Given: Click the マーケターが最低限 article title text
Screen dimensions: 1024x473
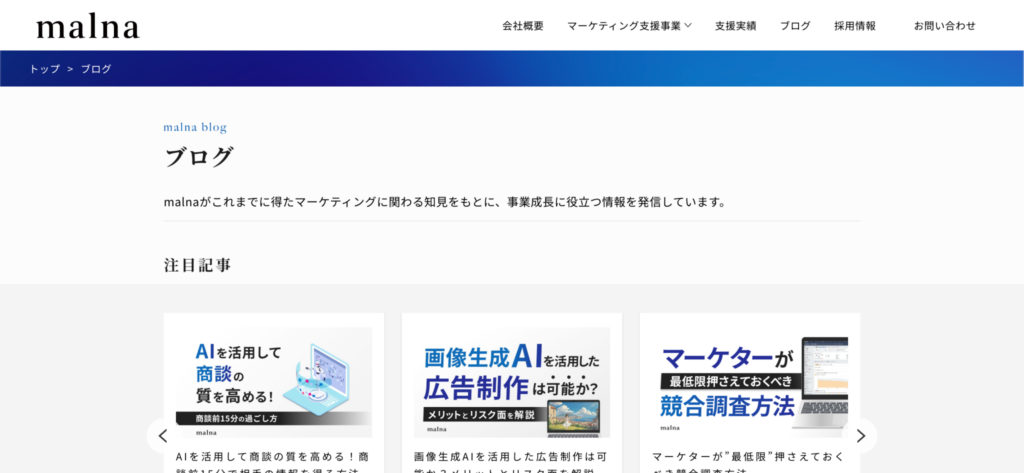Looking at the screenshot, I should 749,456.
